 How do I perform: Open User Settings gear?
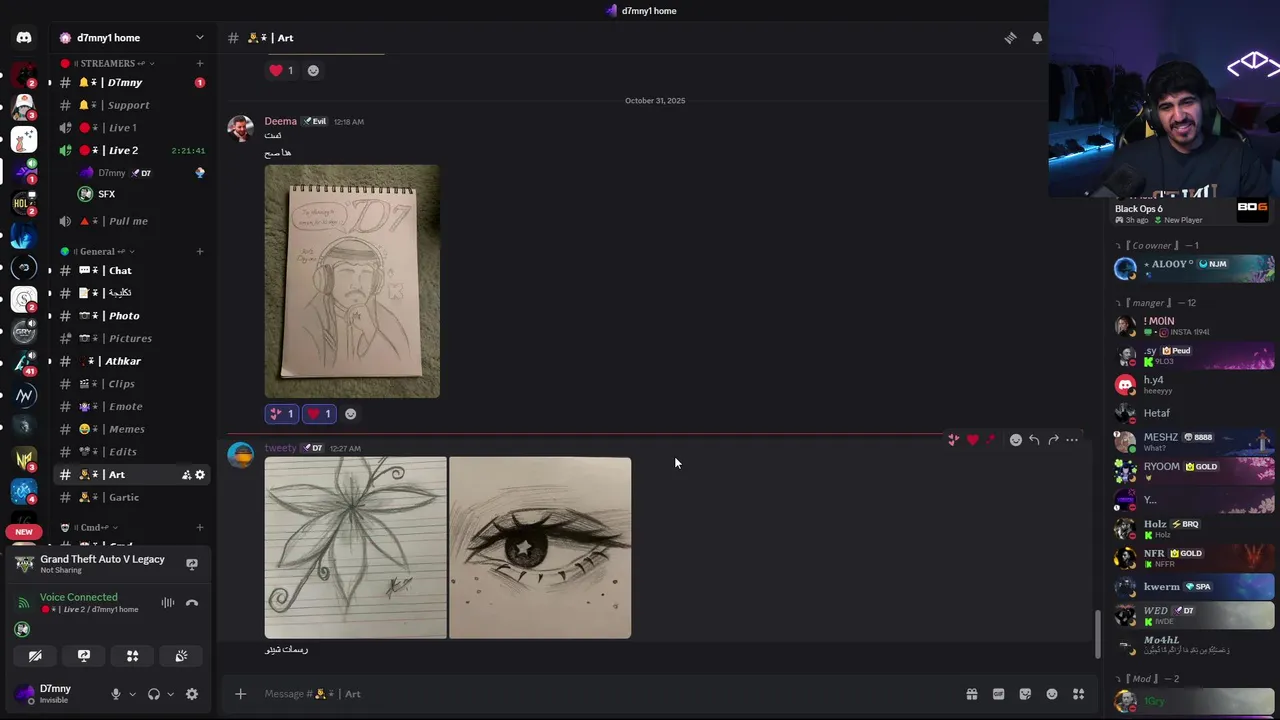(192, 694)
